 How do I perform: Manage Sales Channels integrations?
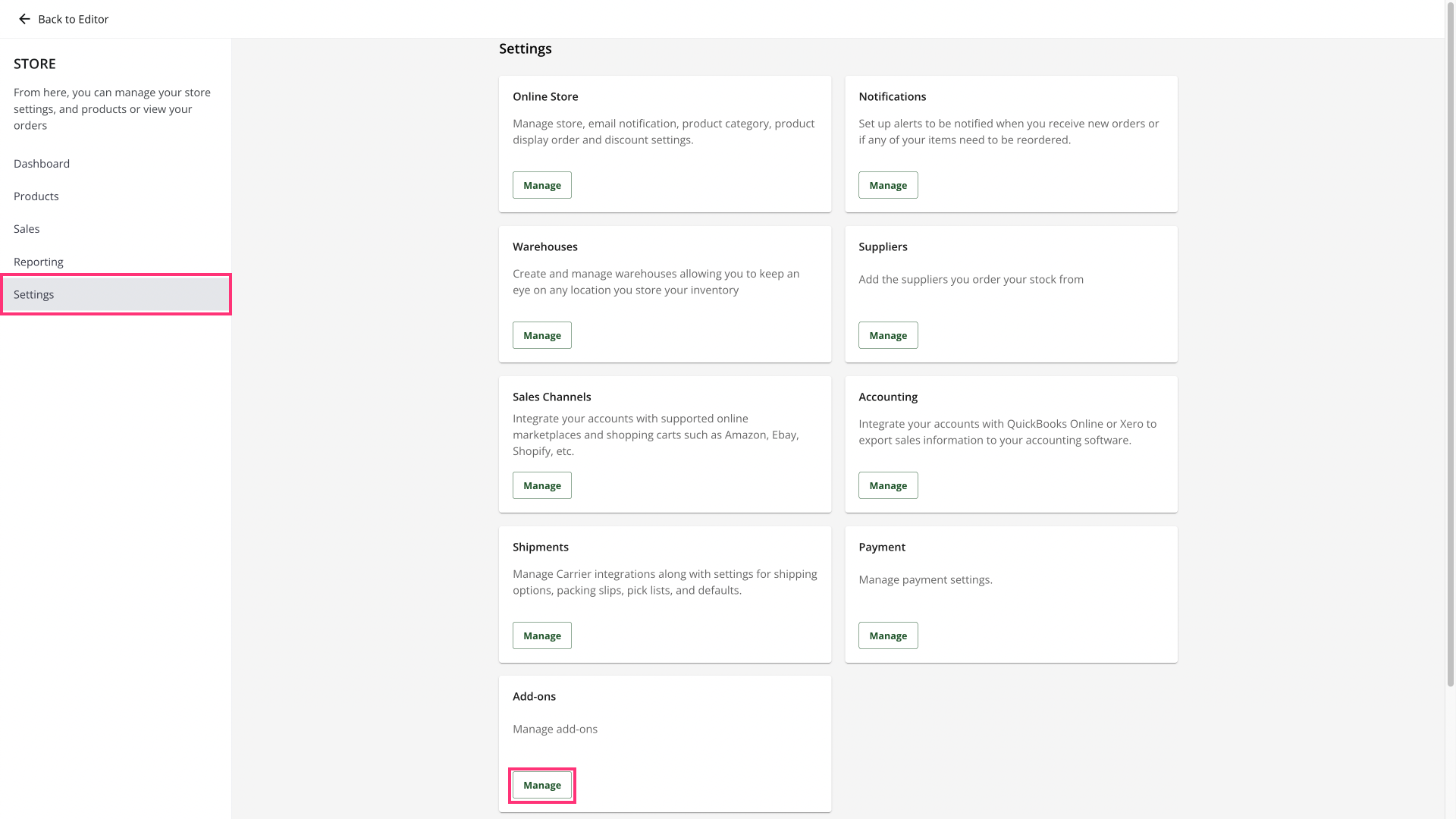(541, 485)
